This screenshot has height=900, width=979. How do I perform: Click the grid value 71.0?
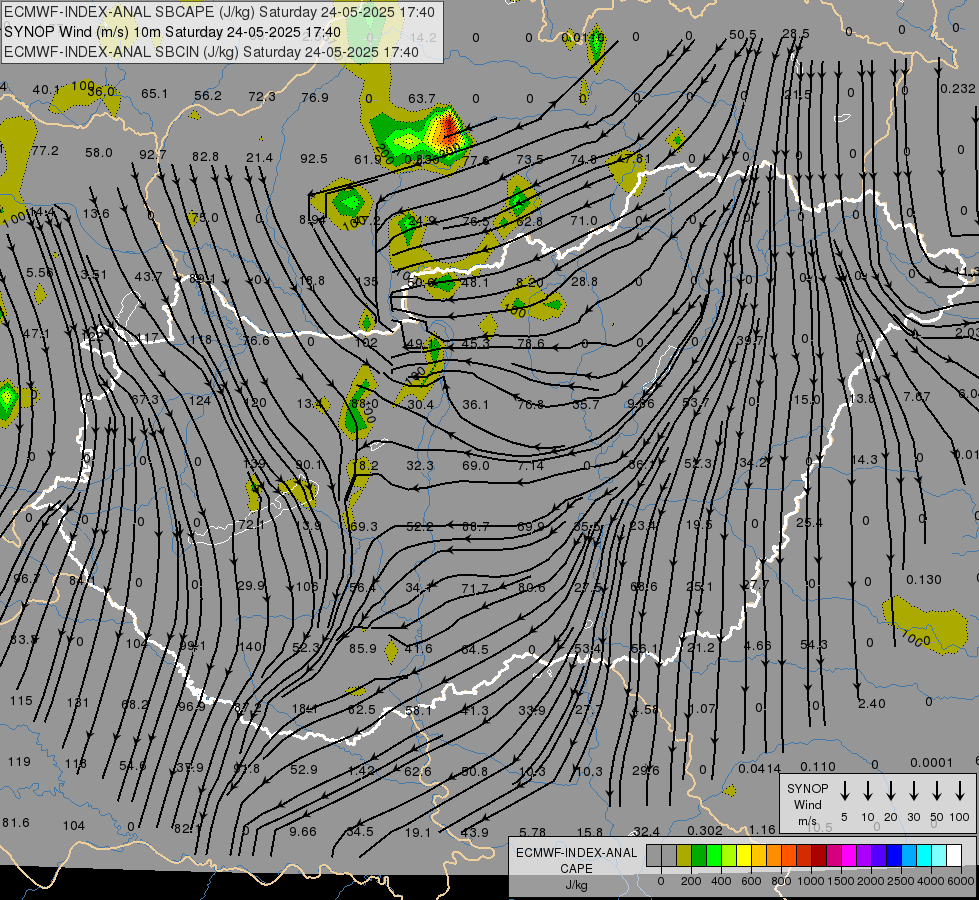[x=584, y=220]
